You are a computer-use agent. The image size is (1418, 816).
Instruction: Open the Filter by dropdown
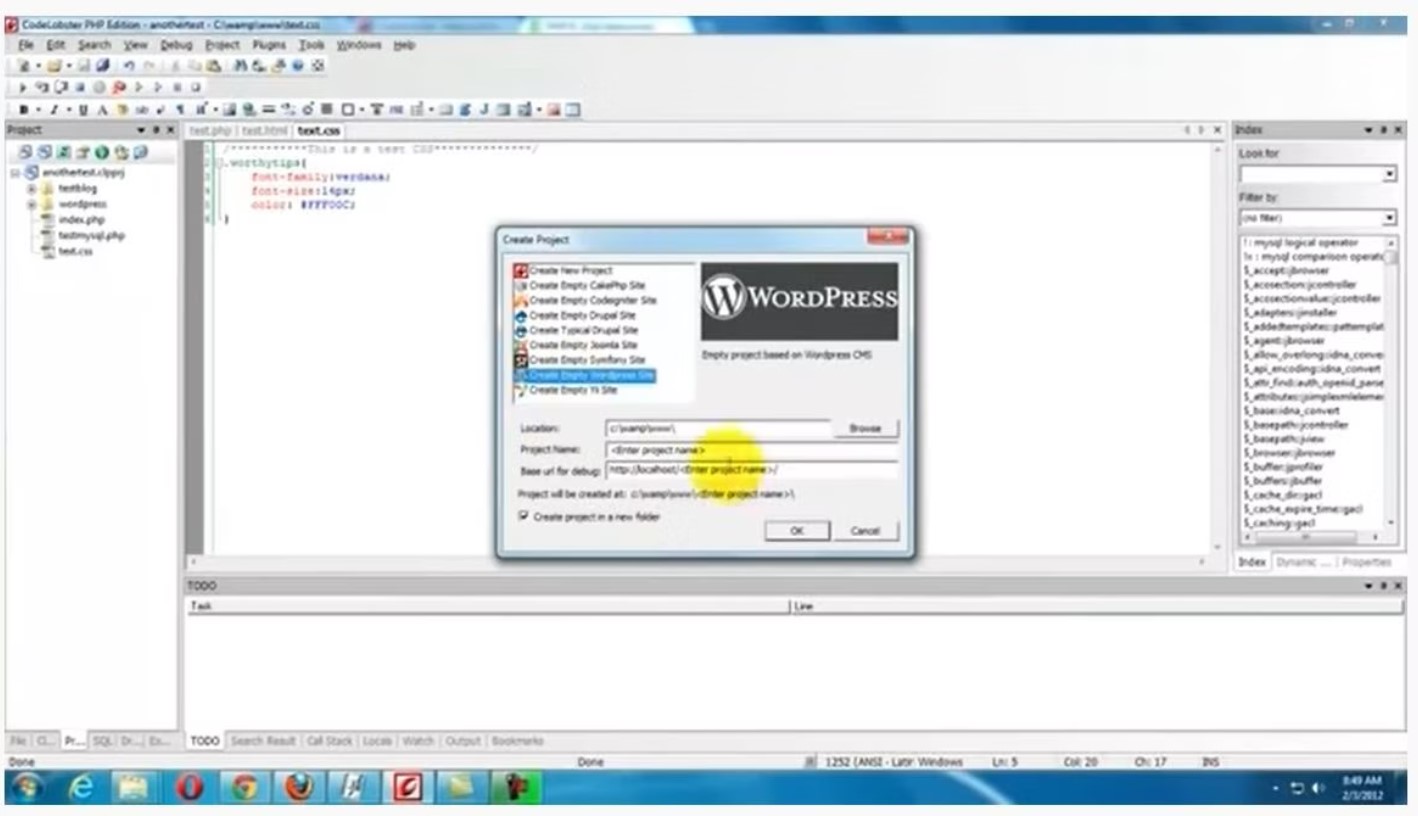(x=1390, y=218)
